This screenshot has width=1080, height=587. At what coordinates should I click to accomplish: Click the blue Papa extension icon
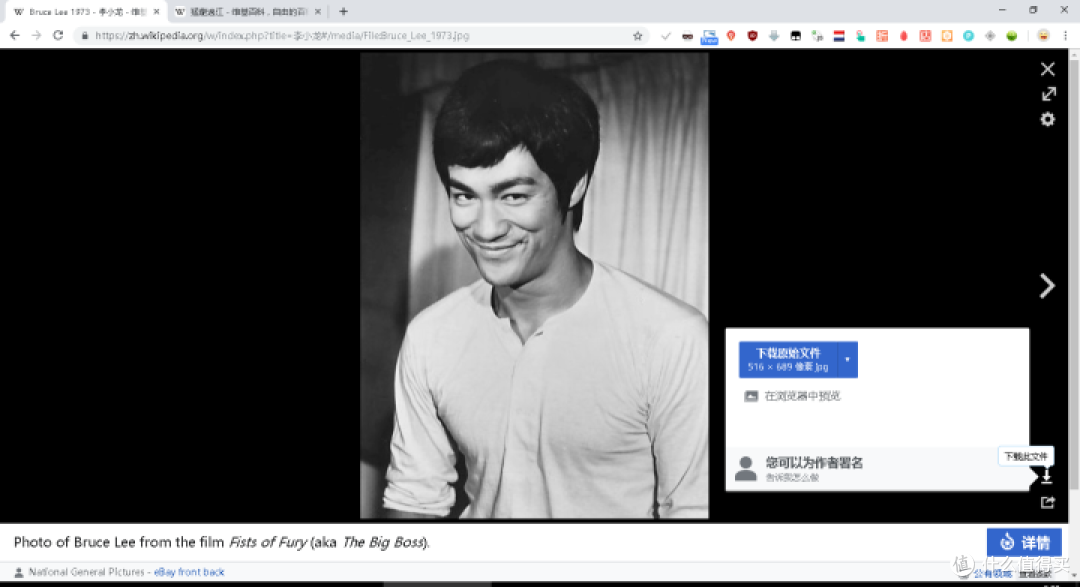coord(709,37)
